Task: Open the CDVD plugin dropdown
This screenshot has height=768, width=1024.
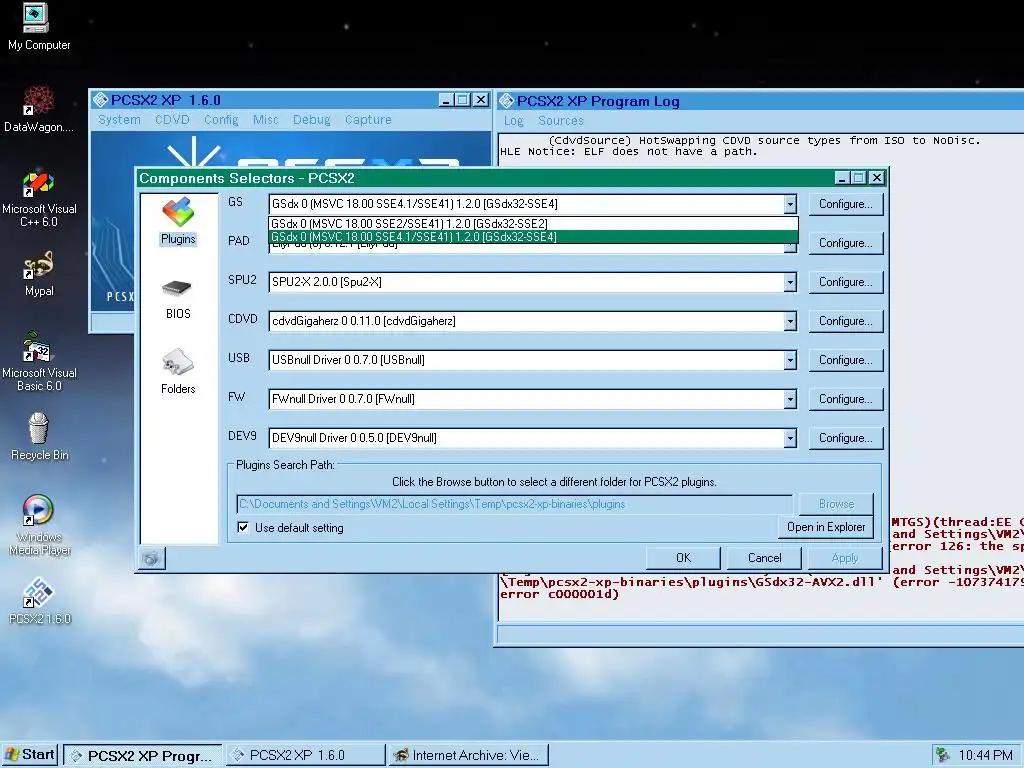Action: (790, 321)
